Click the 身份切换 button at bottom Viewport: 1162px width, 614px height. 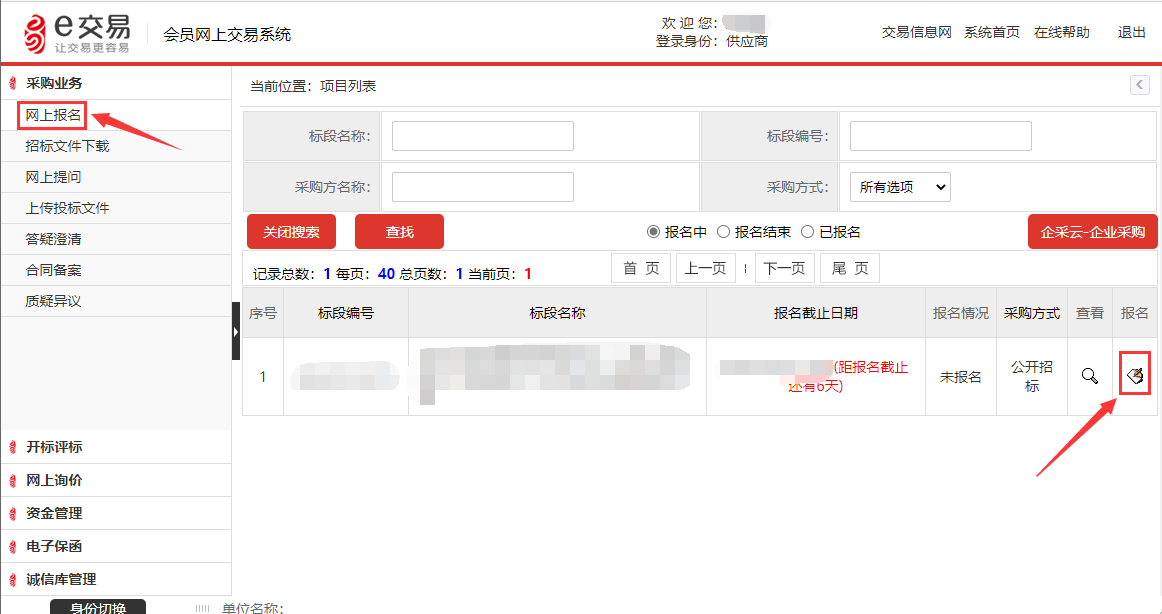point(98,607)
